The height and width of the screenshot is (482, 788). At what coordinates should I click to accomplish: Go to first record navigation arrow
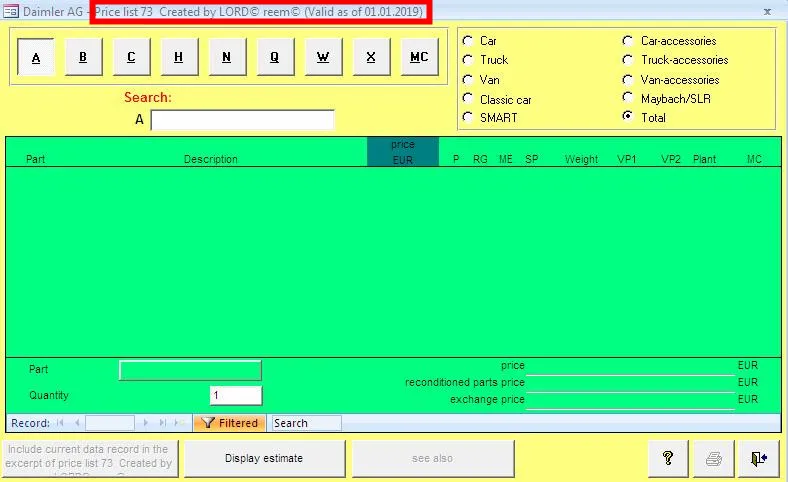[x=60, y=423]
